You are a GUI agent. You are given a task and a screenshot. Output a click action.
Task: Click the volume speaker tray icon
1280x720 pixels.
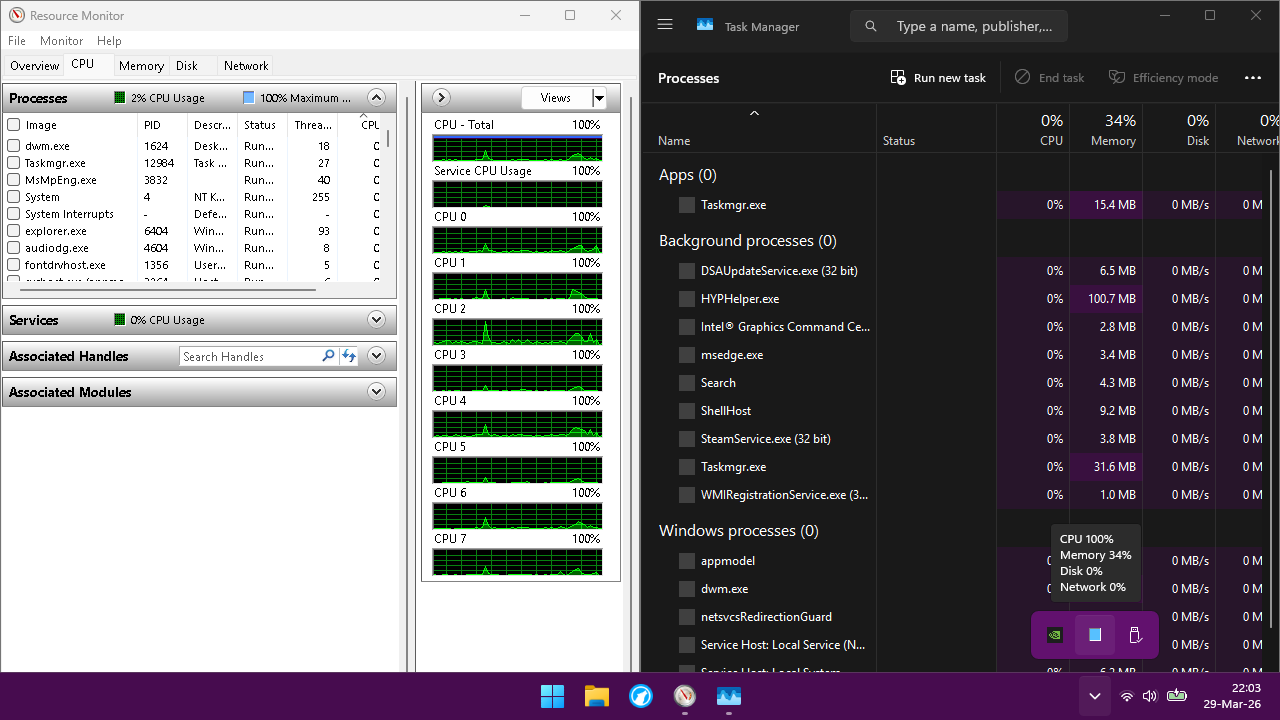click(x=1150, y=696)
